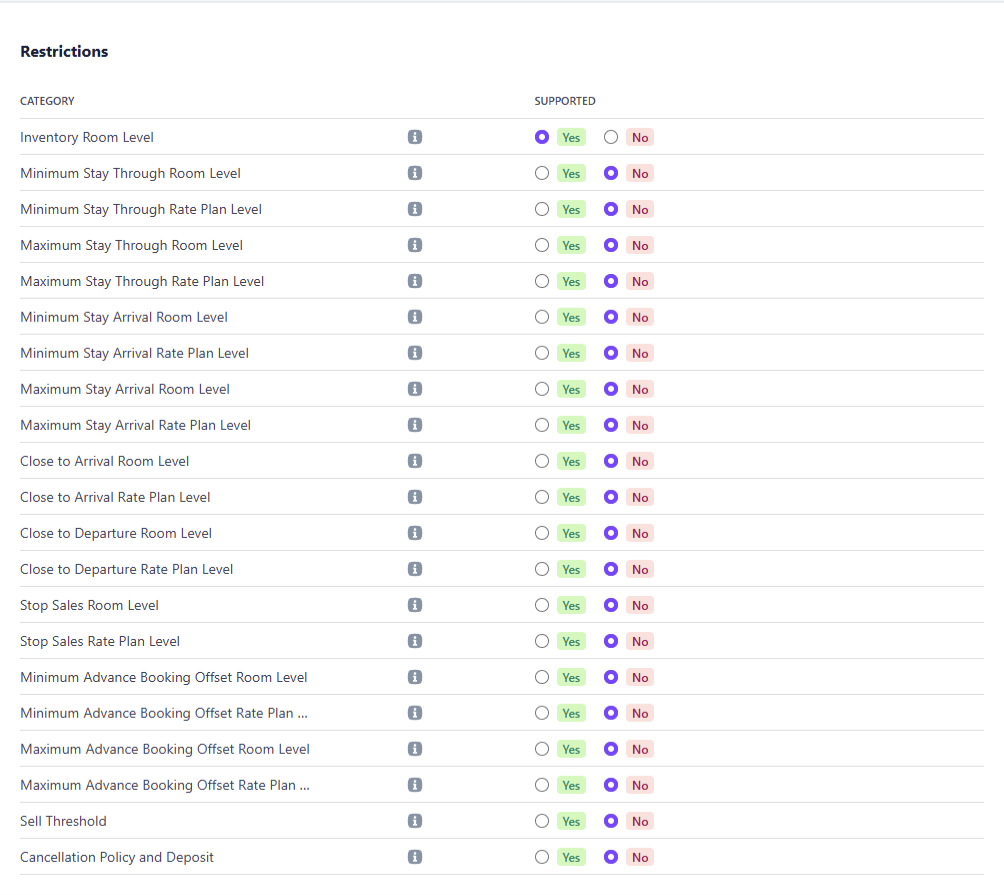Image resolution: width=1004 pixels, height=895 pixels.
Task: Click info icon for Inventory Room Level
Action: [x=415, y=137]
